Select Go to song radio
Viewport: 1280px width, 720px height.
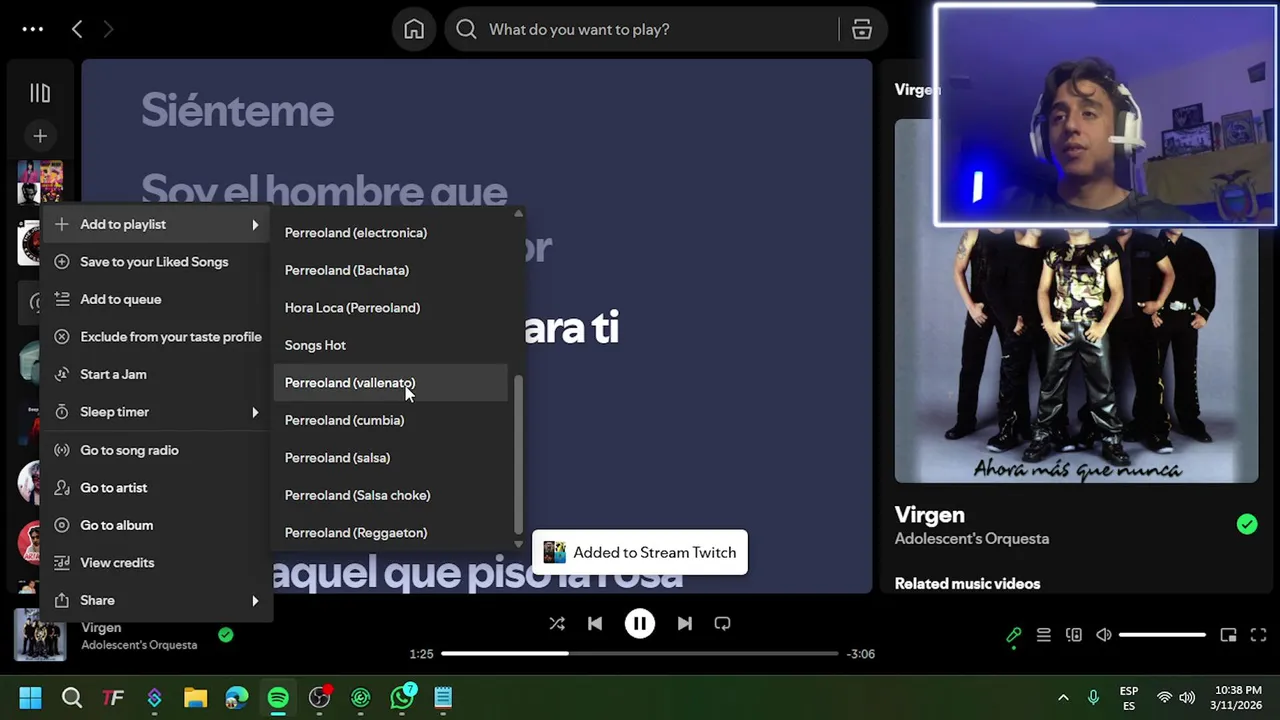[156, 450]
